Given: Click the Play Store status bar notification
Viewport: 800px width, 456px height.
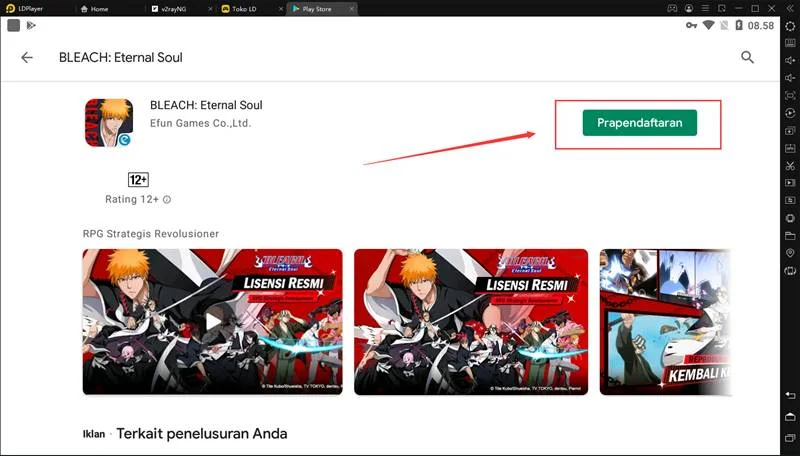Looking at the screenshot, I should (31, 26).
